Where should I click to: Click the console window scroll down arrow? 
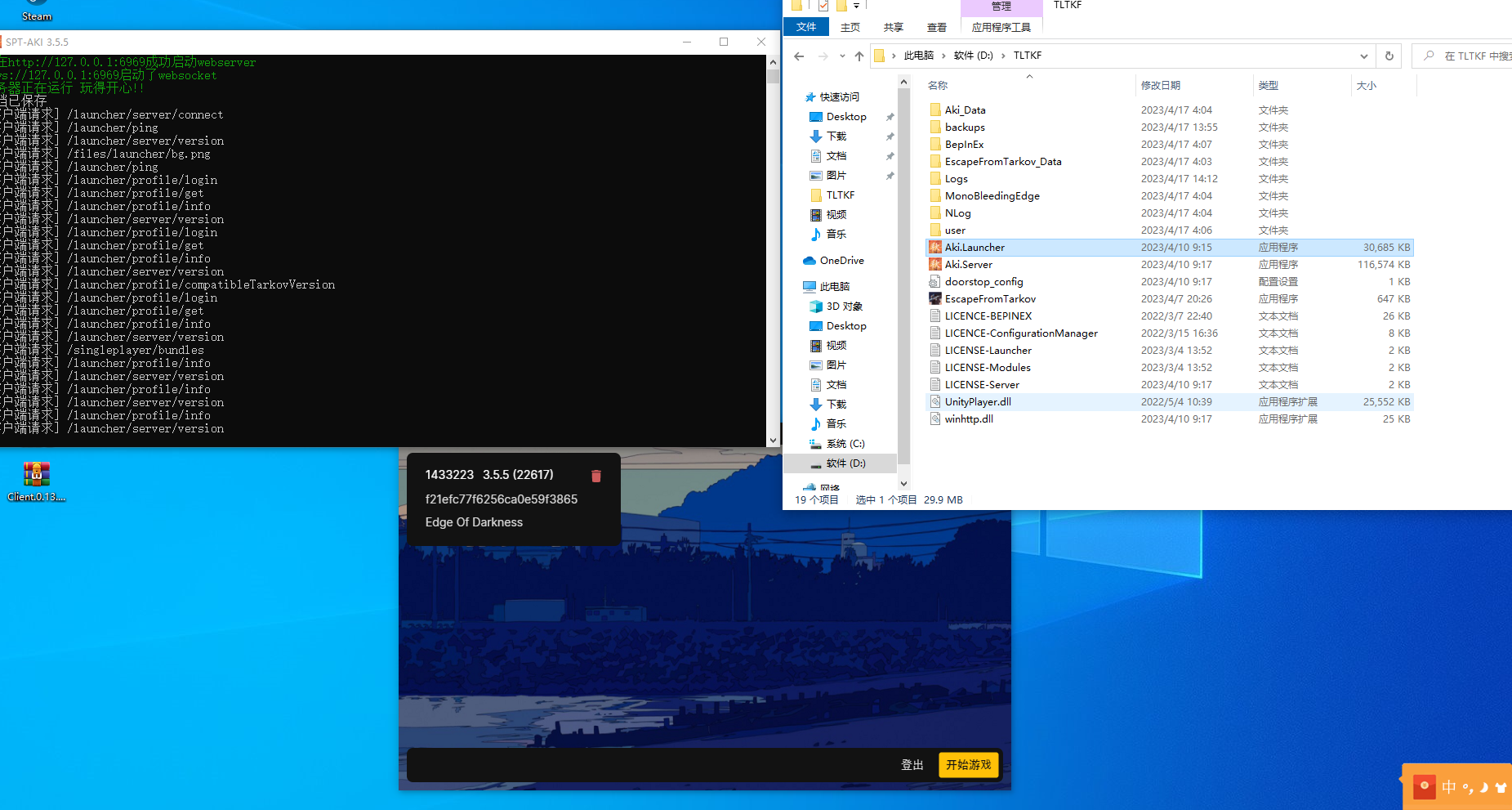click(773, 440)
